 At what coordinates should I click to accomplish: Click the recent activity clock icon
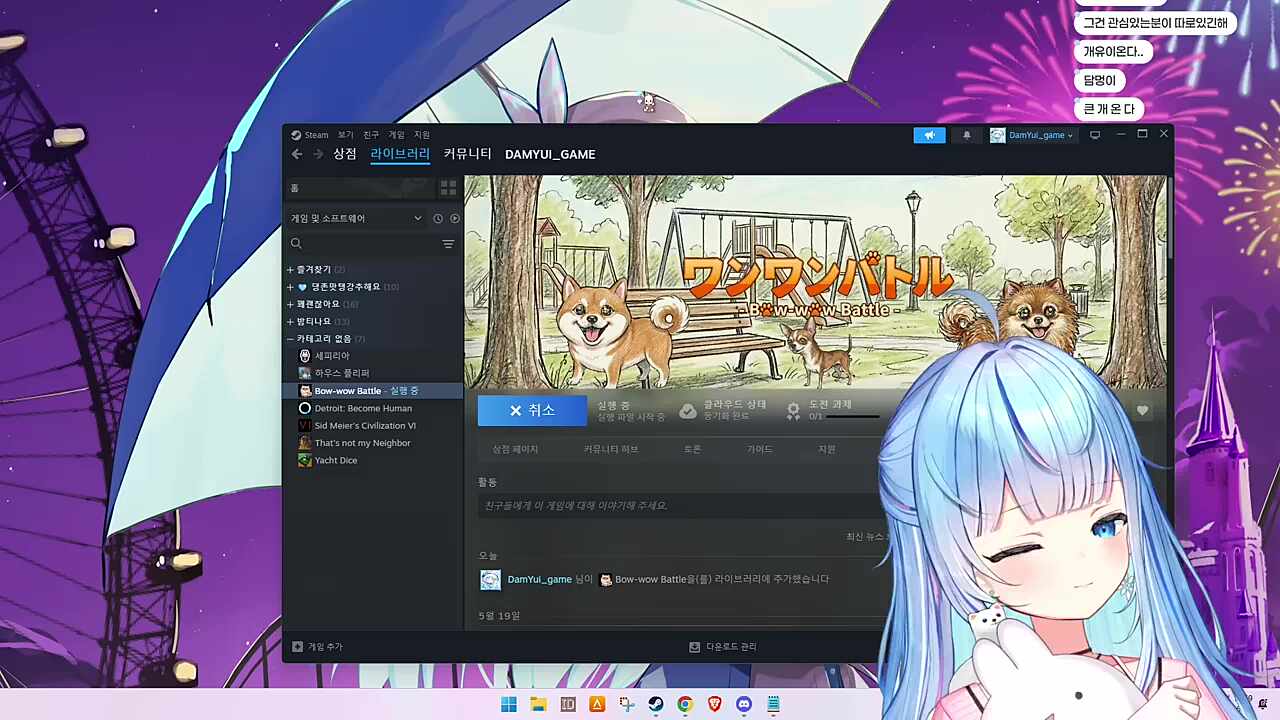[437, 218]
